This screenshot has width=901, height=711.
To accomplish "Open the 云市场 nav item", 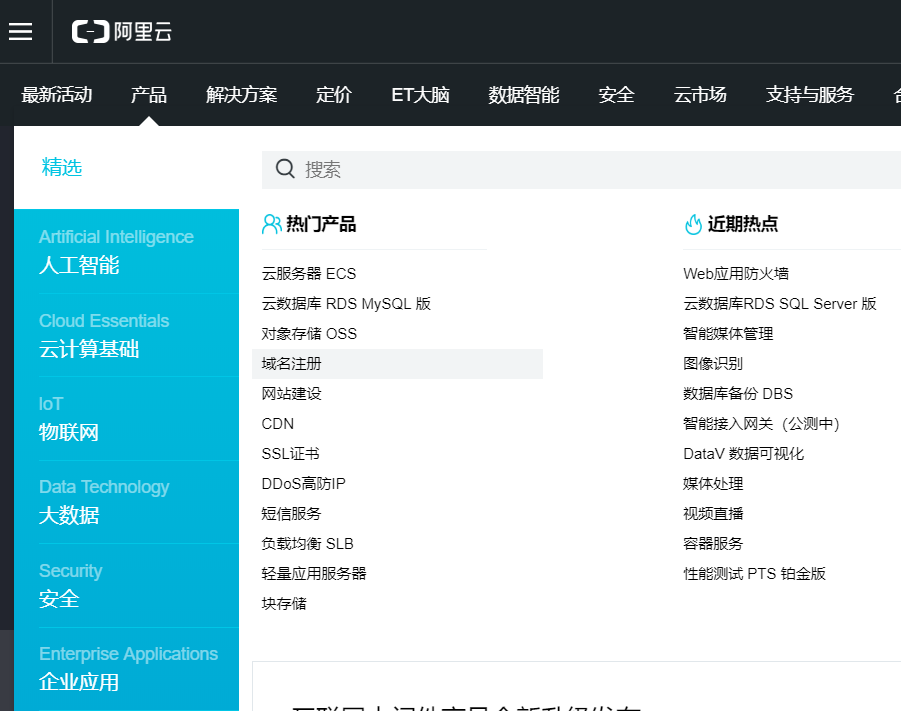I will pyautogui.click(x=700, y=95).
